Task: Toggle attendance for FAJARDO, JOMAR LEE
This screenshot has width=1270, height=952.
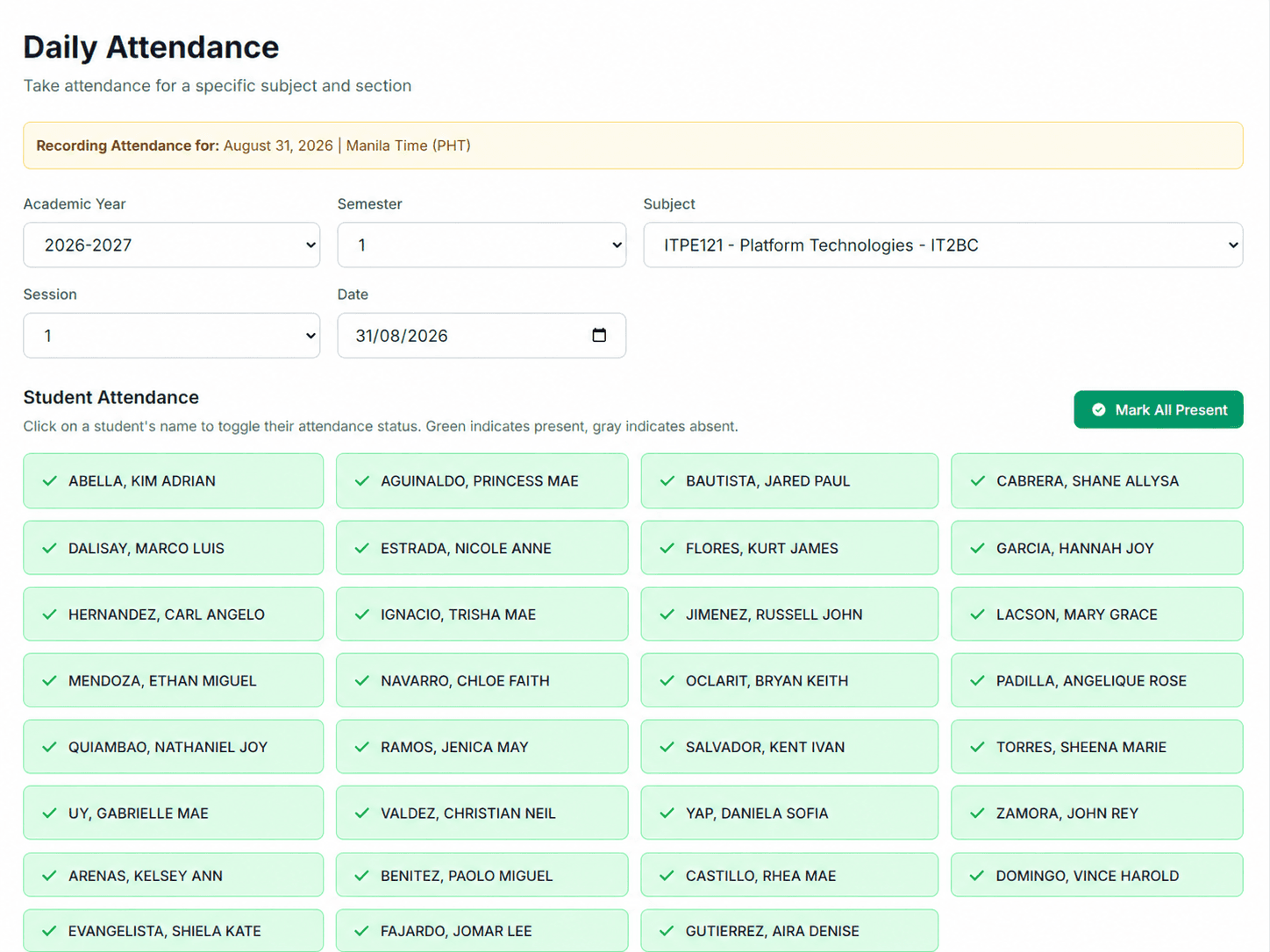Action: coord(482,930)
